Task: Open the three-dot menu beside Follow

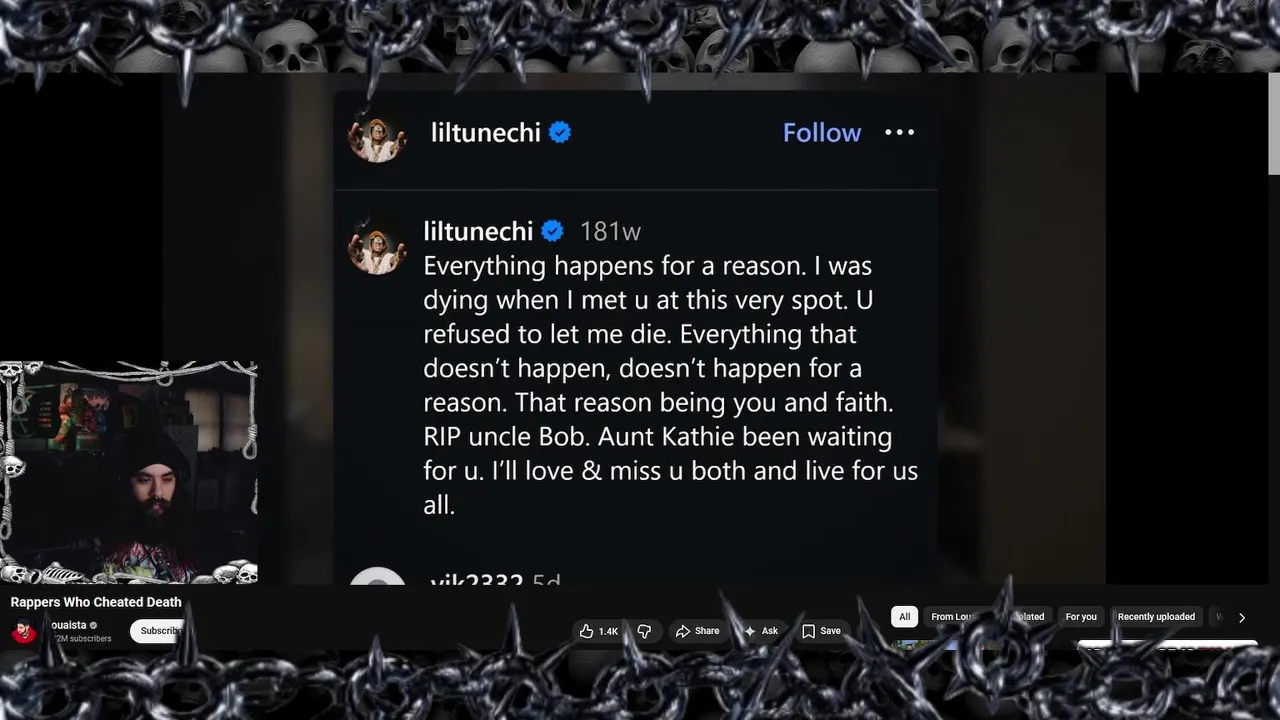Action: (899, 132)
